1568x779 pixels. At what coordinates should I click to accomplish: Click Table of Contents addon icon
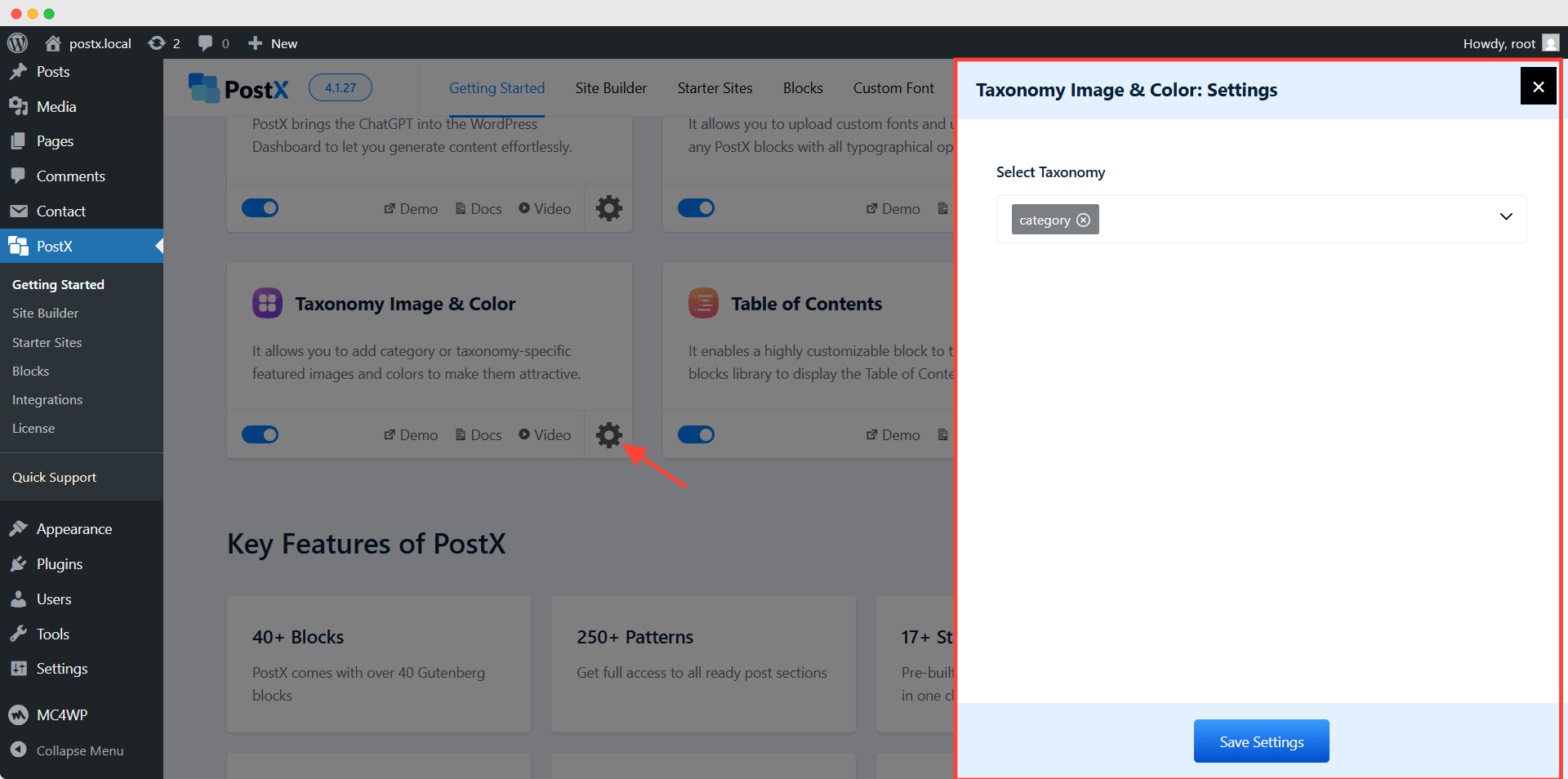coord(704,303)
